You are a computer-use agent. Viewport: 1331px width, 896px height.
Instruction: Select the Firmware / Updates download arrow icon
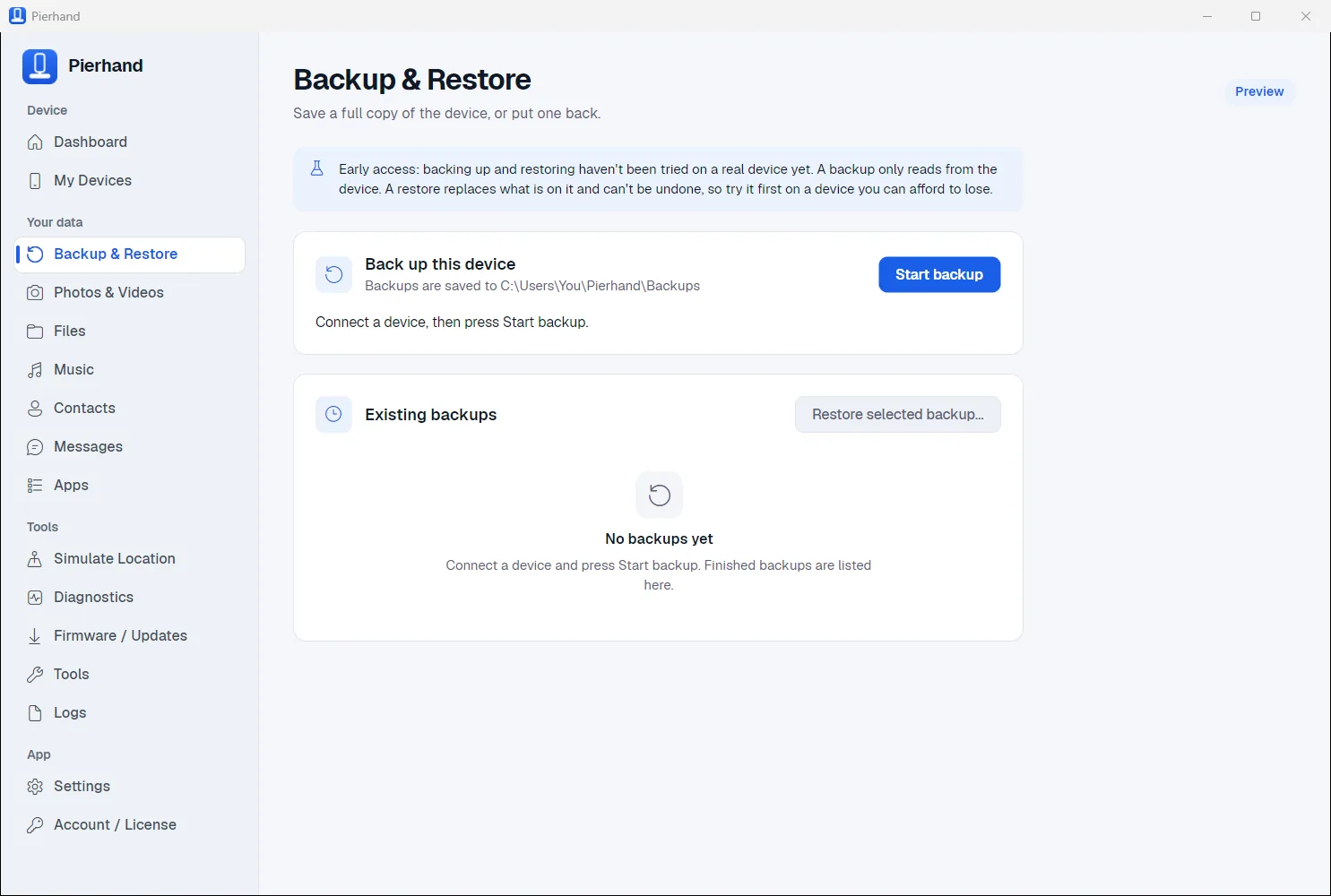pos(35,636)
